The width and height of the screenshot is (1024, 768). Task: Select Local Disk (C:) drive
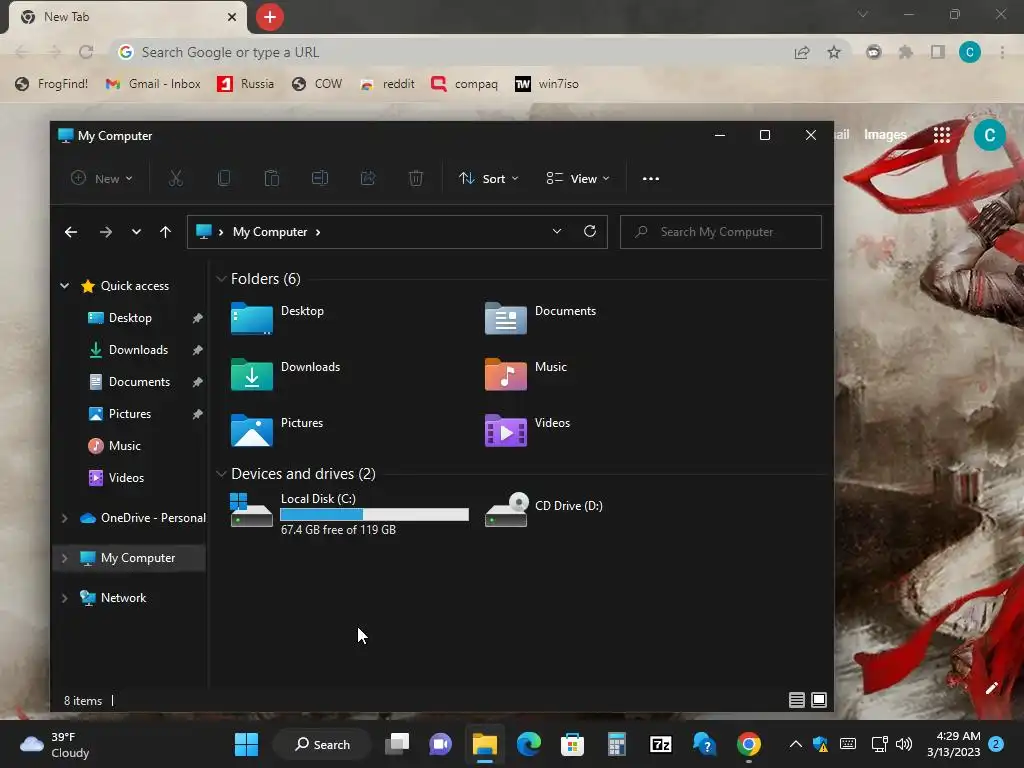[349, 514]
